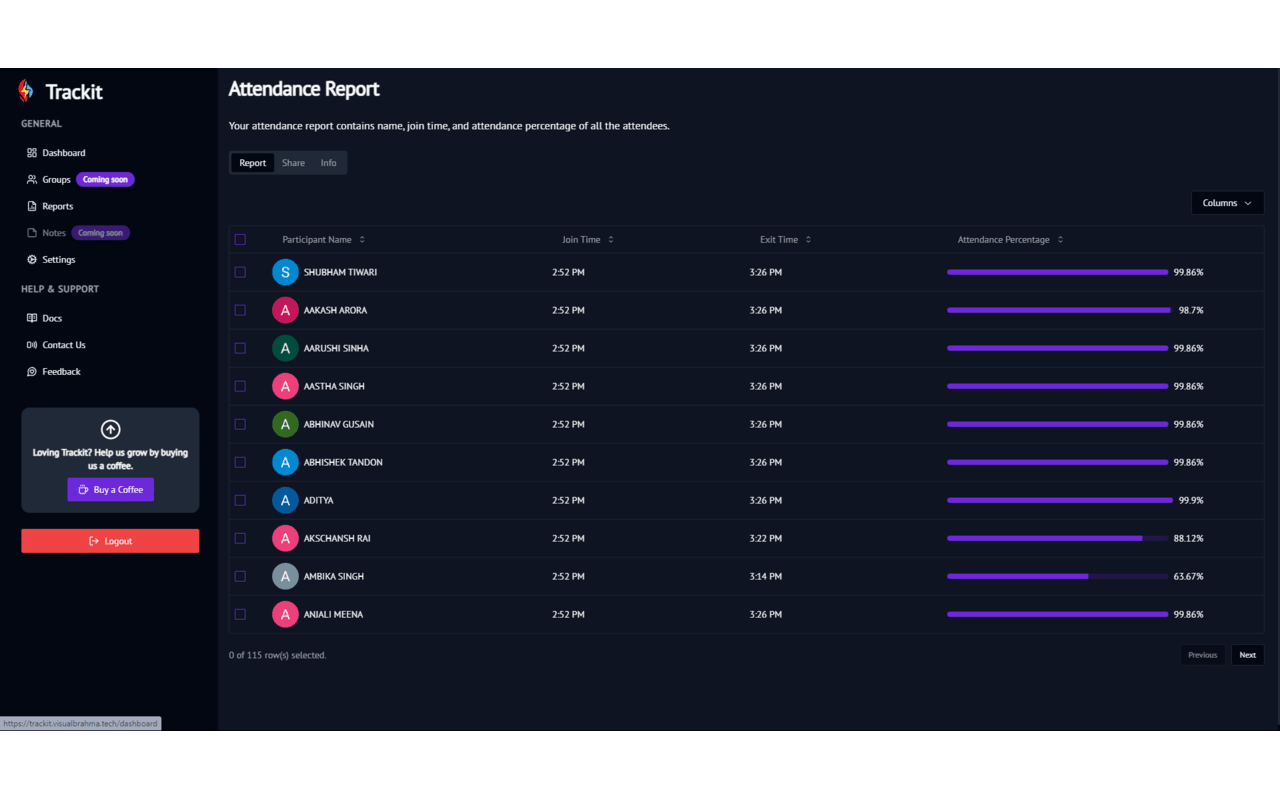Click Akschansh Rai's 88.12% progress bar

pos(1057,538)
